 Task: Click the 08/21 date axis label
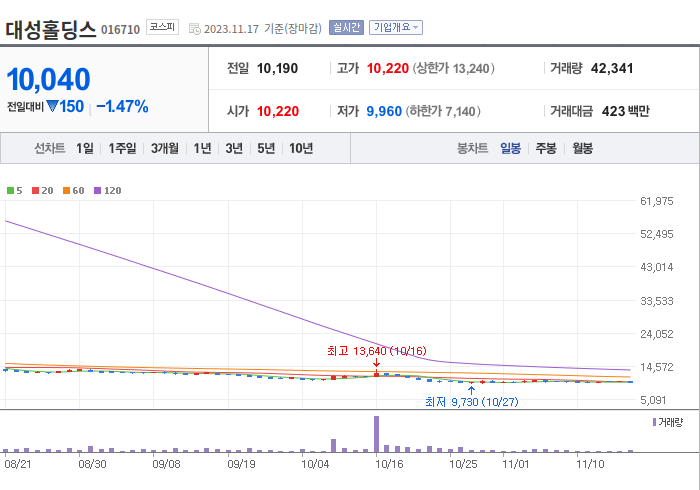(x=18, y=464)
